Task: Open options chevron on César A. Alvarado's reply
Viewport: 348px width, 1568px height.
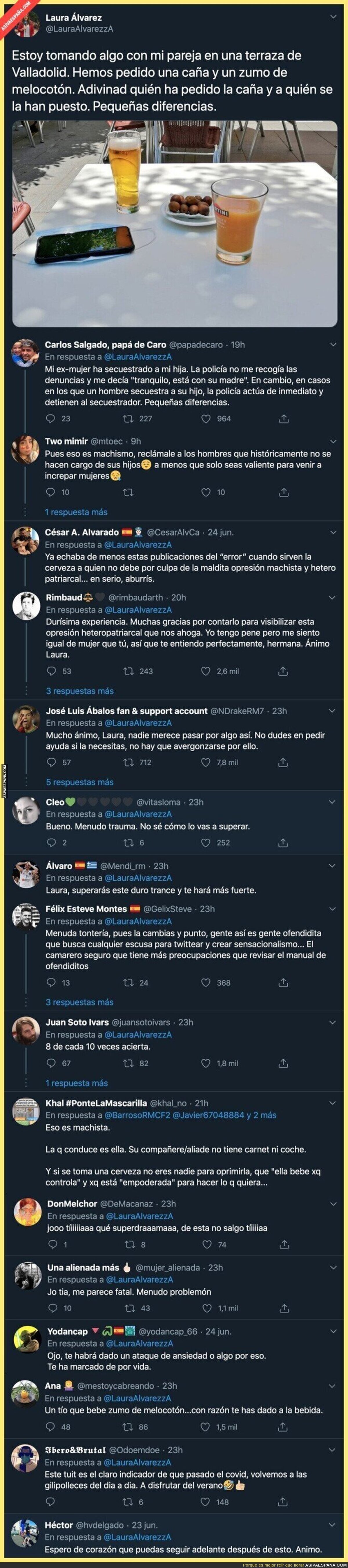Action: 333,533
